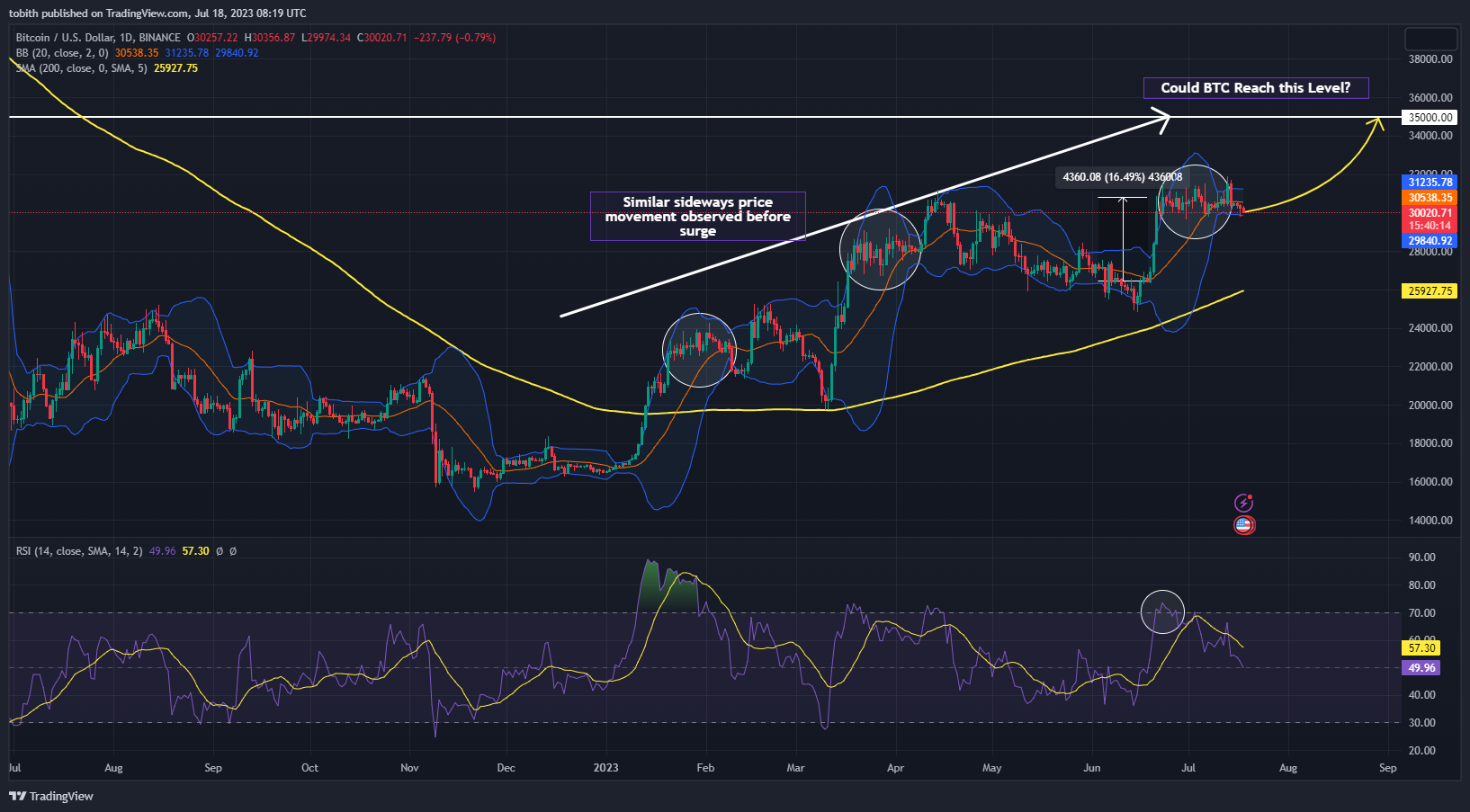This screenshot has width=1470, height=812.
Task: Click the Dec label on time axis
Action: (x=506, y=768)
